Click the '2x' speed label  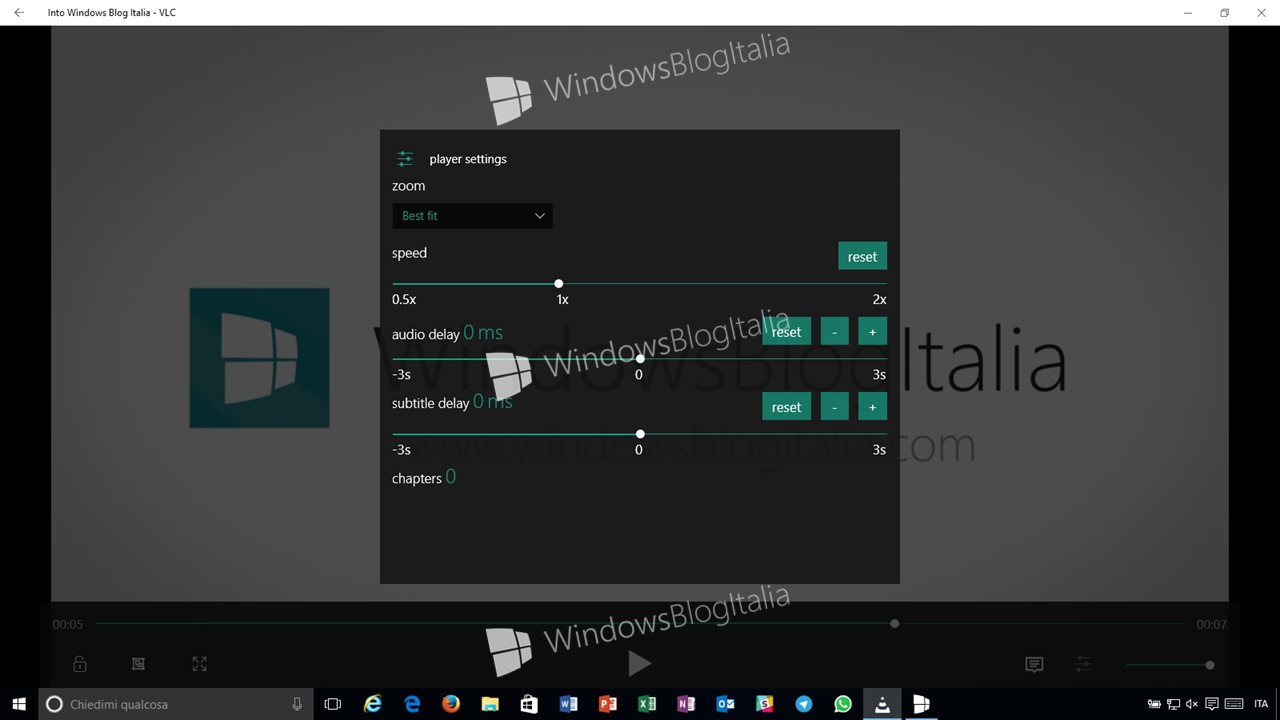pyautogui.click(x=879, y=300)
